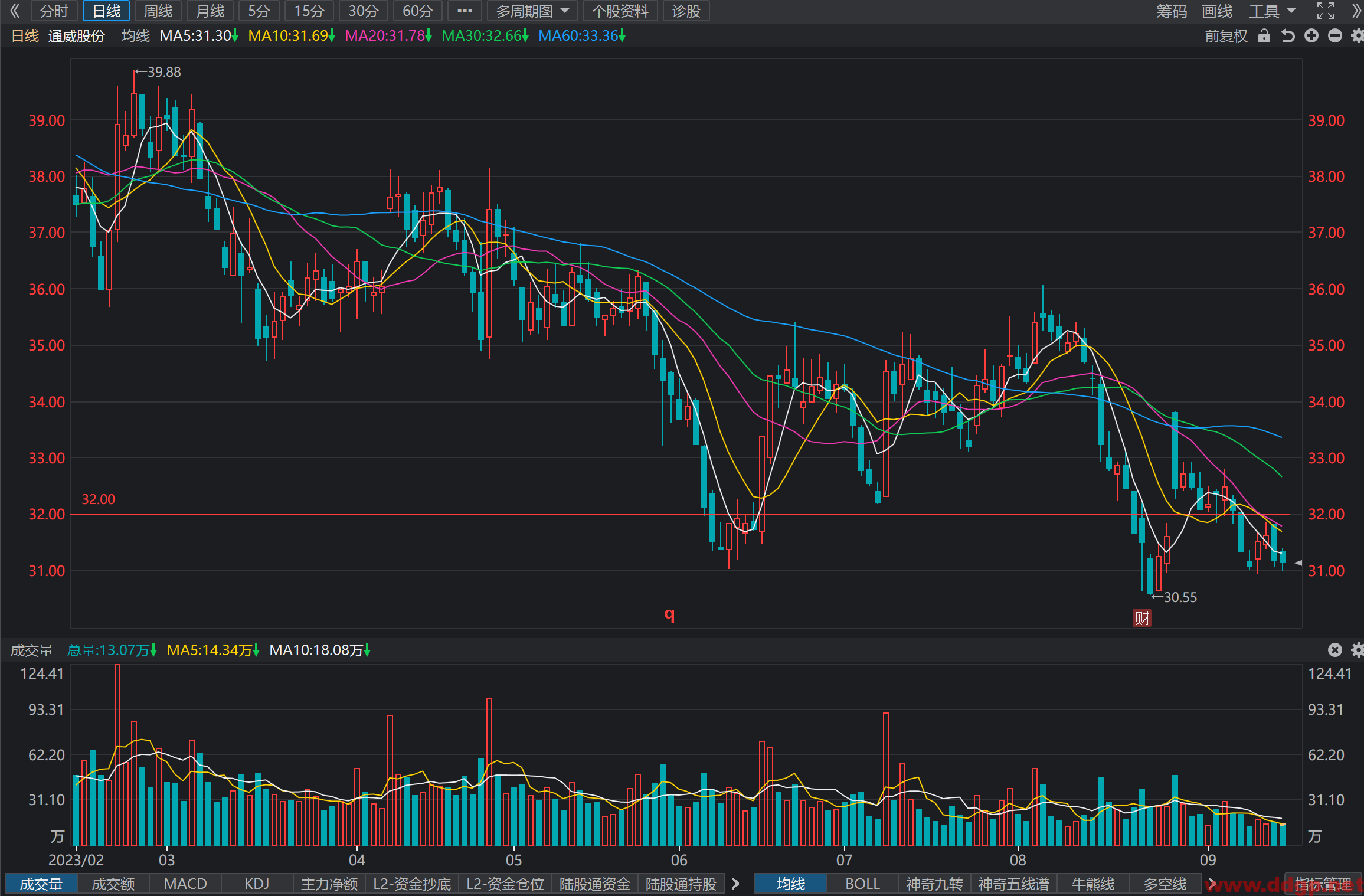The width and height of the screenshot is (1364, 896).
Task: Zoom out the chart with minus icon
Action: coord(1335,36)
